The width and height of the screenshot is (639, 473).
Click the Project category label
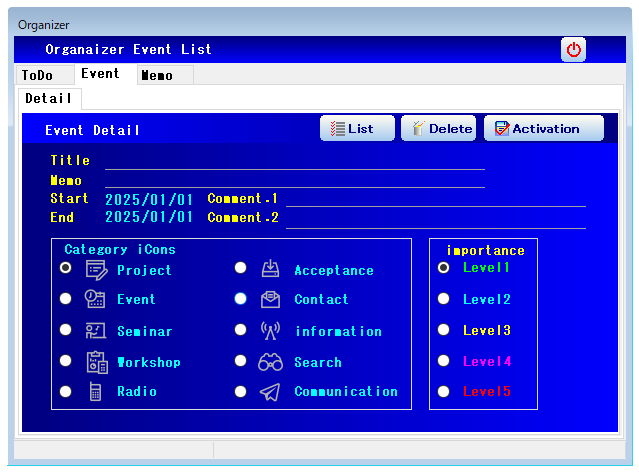[144, 270]
